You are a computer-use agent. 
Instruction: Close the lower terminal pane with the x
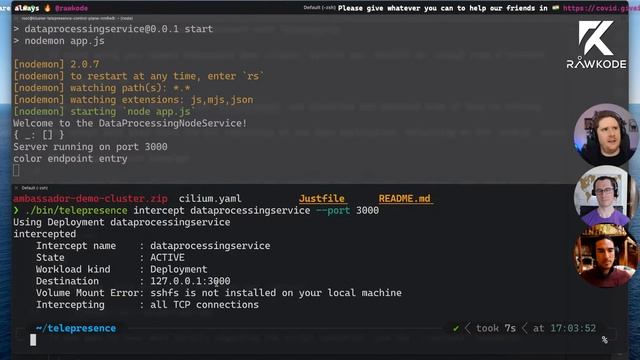pyautogui.click(x=16, y=188)
